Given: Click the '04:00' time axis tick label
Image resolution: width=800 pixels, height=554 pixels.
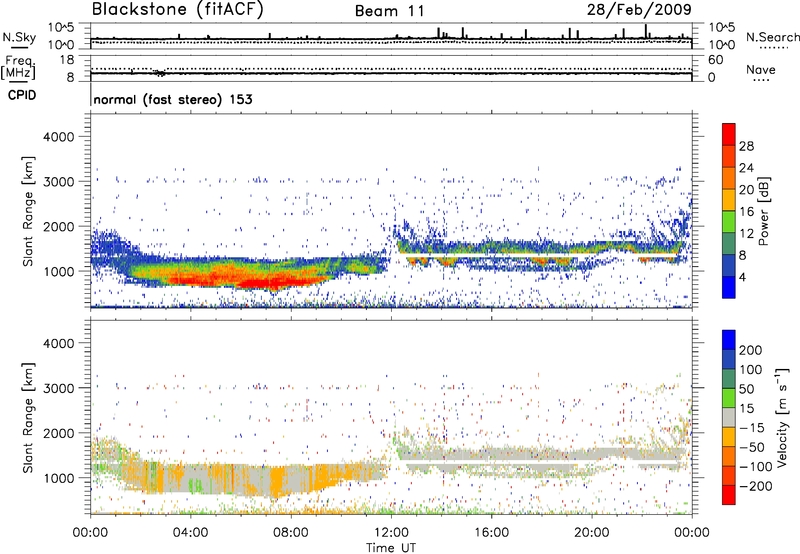Looking at the screenshot, I should pyautogui.click(x=191, y=533).
